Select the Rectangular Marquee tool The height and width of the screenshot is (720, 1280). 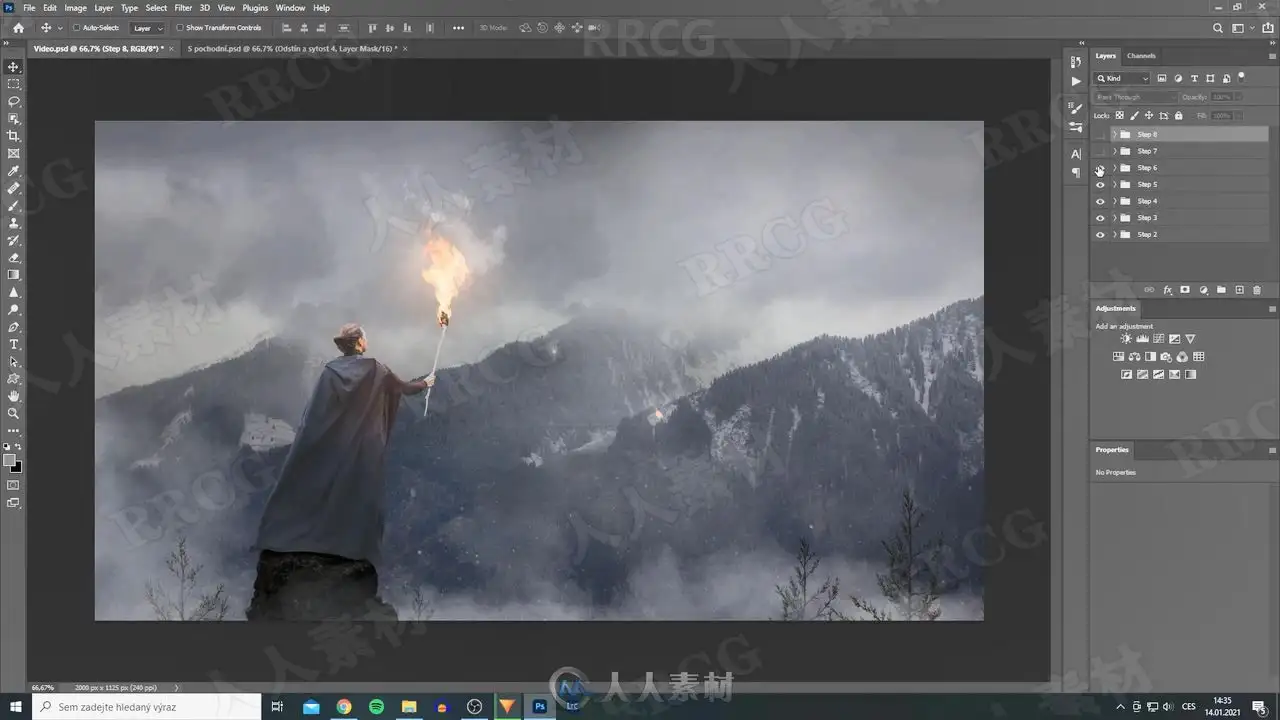point(14,84)
